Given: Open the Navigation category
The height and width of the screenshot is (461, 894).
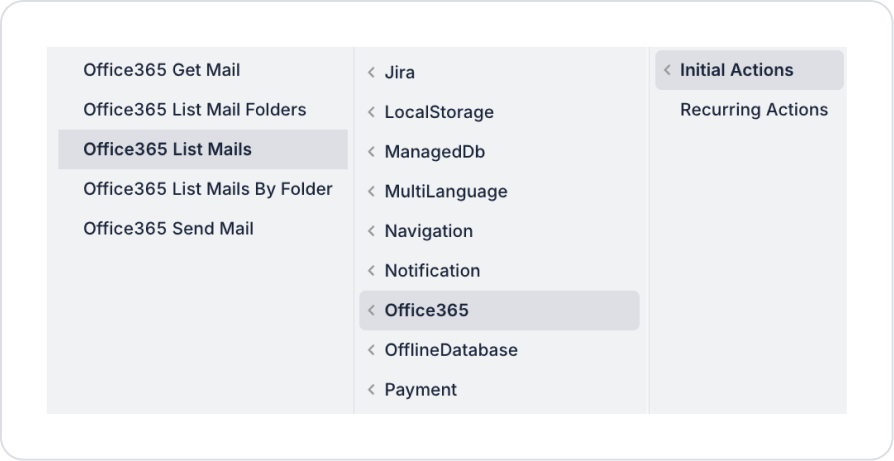Looking at the screenshot, I should click(499, 231).
